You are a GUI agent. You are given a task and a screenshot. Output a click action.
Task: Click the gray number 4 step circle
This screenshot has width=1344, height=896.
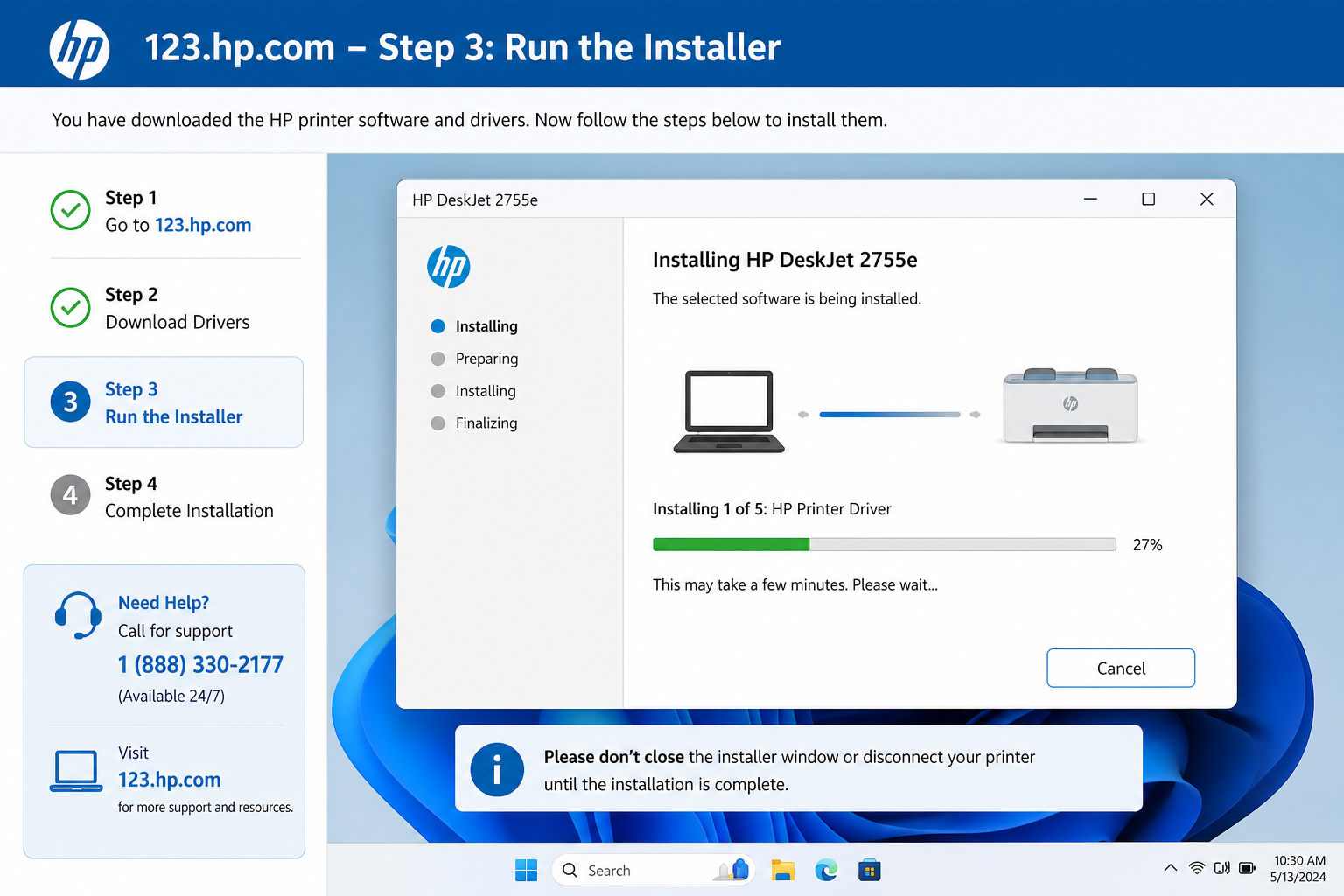point(71,495)
